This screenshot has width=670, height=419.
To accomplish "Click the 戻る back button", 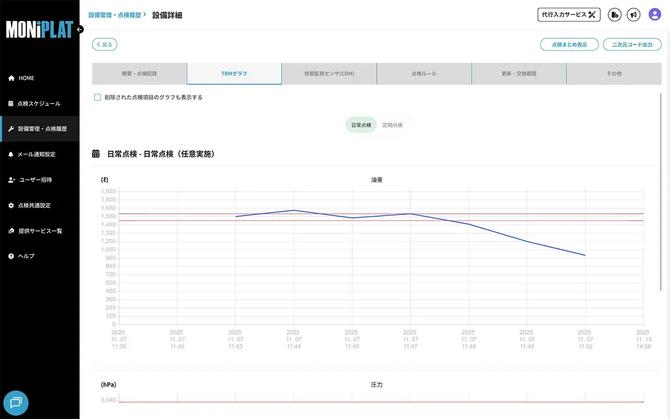I will [x=104, y=44].
